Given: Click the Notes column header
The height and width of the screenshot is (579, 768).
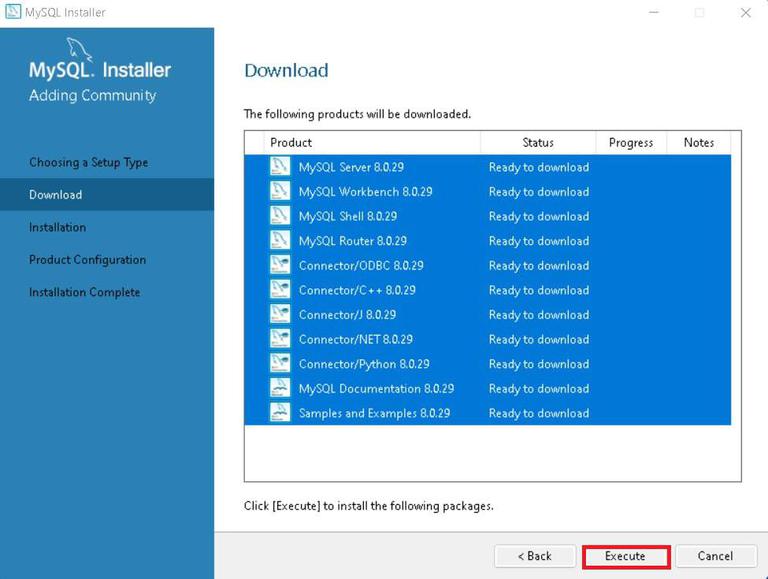Looking at the screenshot, I should [698, 143].
